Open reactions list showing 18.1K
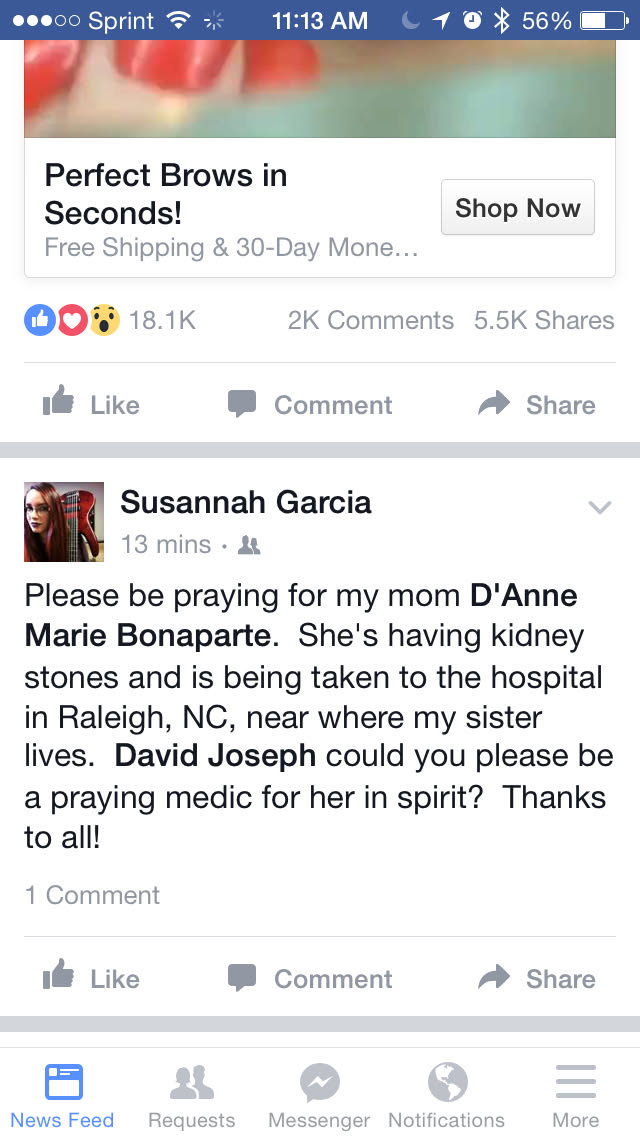The image size is (640, 1136). tap(110, 321)
